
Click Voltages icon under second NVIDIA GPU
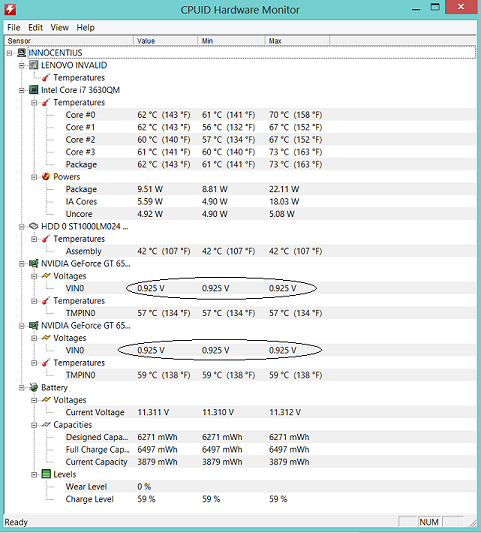pyautogui.click(x=46, y=338)
